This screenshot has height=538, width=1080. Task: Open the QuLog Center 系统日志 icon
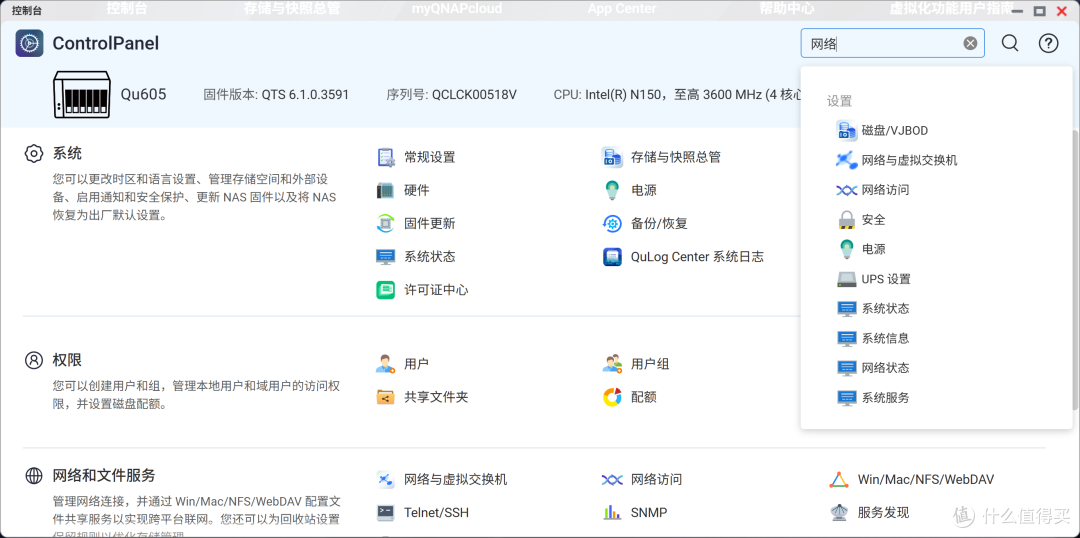tap(612, 257)
